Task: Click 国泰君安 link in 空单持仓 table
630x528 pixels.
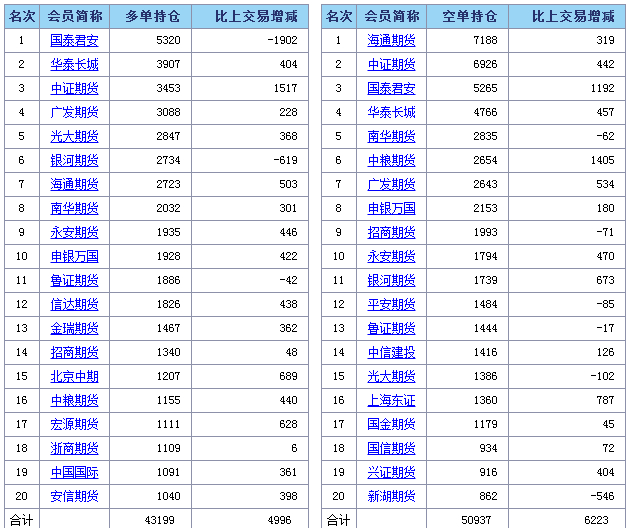Action: pyautogui.click(x=391, y=88)
